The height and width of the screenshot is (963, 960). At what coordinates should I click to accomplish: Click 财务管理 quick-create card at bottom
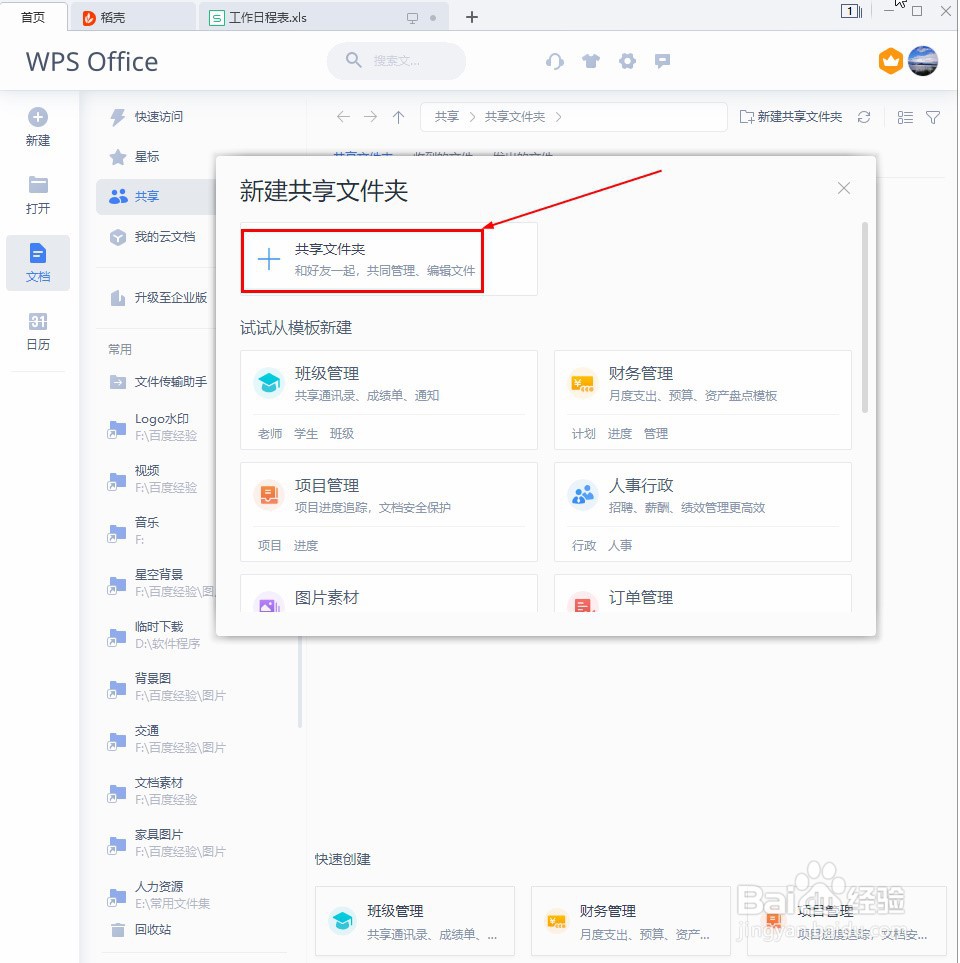click(631, 921)
